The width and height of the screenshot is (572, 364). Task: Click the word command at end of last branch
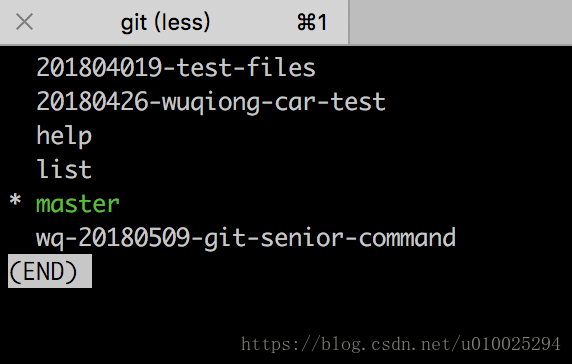[407, 238]
